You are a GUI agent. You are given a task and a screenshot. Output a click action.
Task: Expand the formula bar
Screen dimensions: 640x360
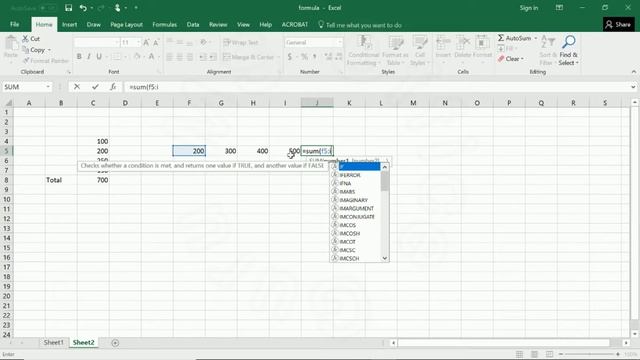(x=633, y=87)
